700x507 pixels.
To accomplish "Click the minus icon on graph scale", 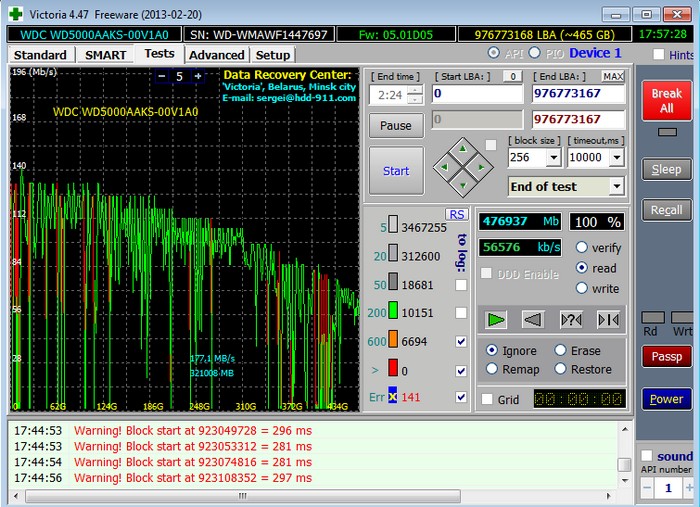I will tap(162, 77).
